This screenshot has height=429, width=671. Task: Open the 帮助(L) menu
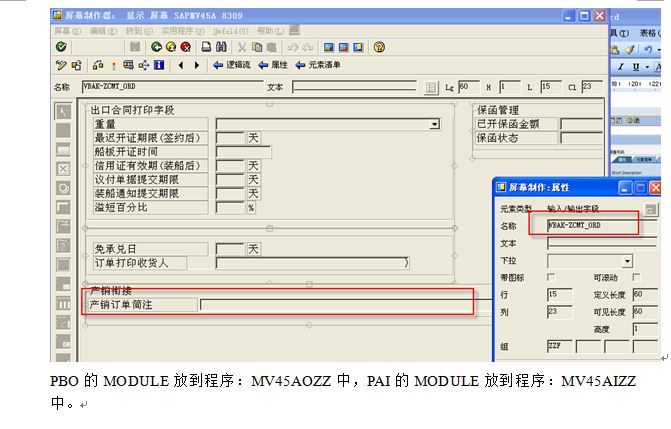pyautogui.click(x=270, y=31)
